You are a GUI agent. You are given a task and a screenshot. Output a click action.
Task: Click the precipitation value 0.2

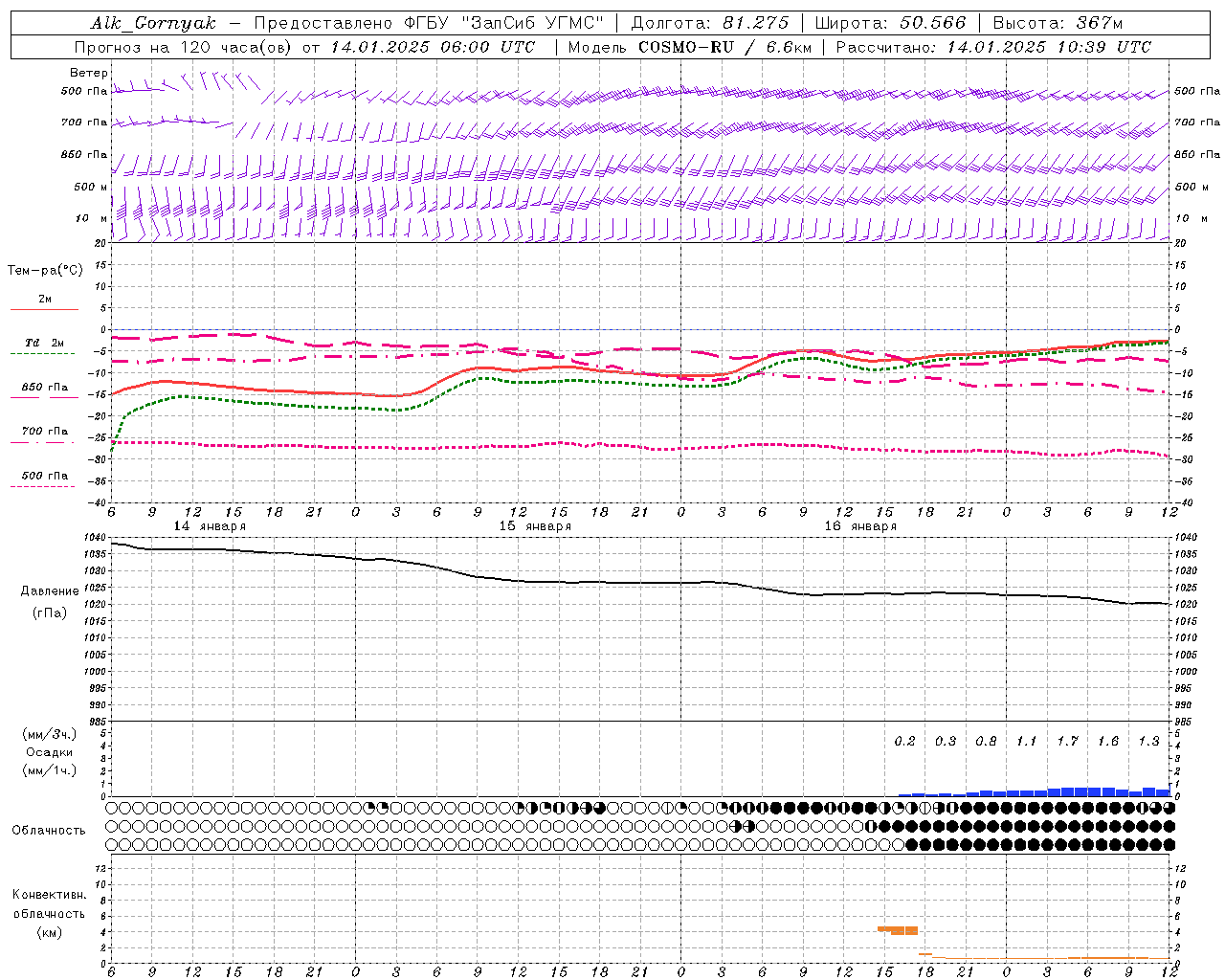tap(904, 741)
